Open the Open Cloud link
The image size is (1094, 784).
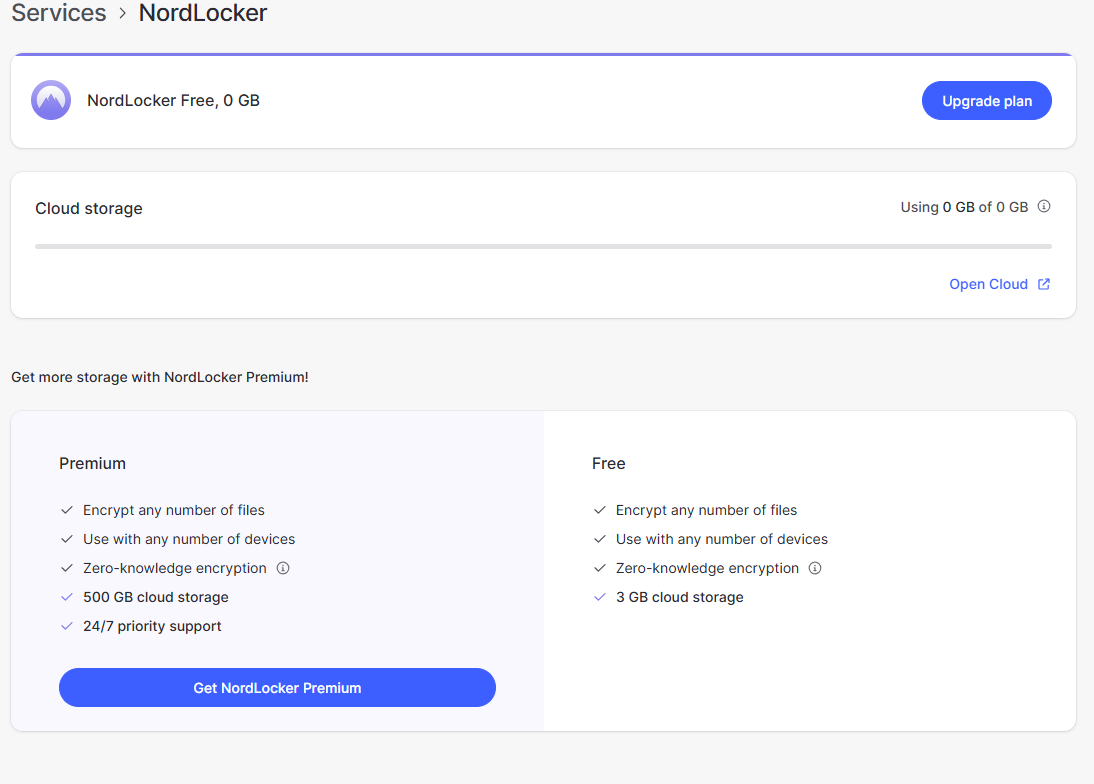coord(988,284)
